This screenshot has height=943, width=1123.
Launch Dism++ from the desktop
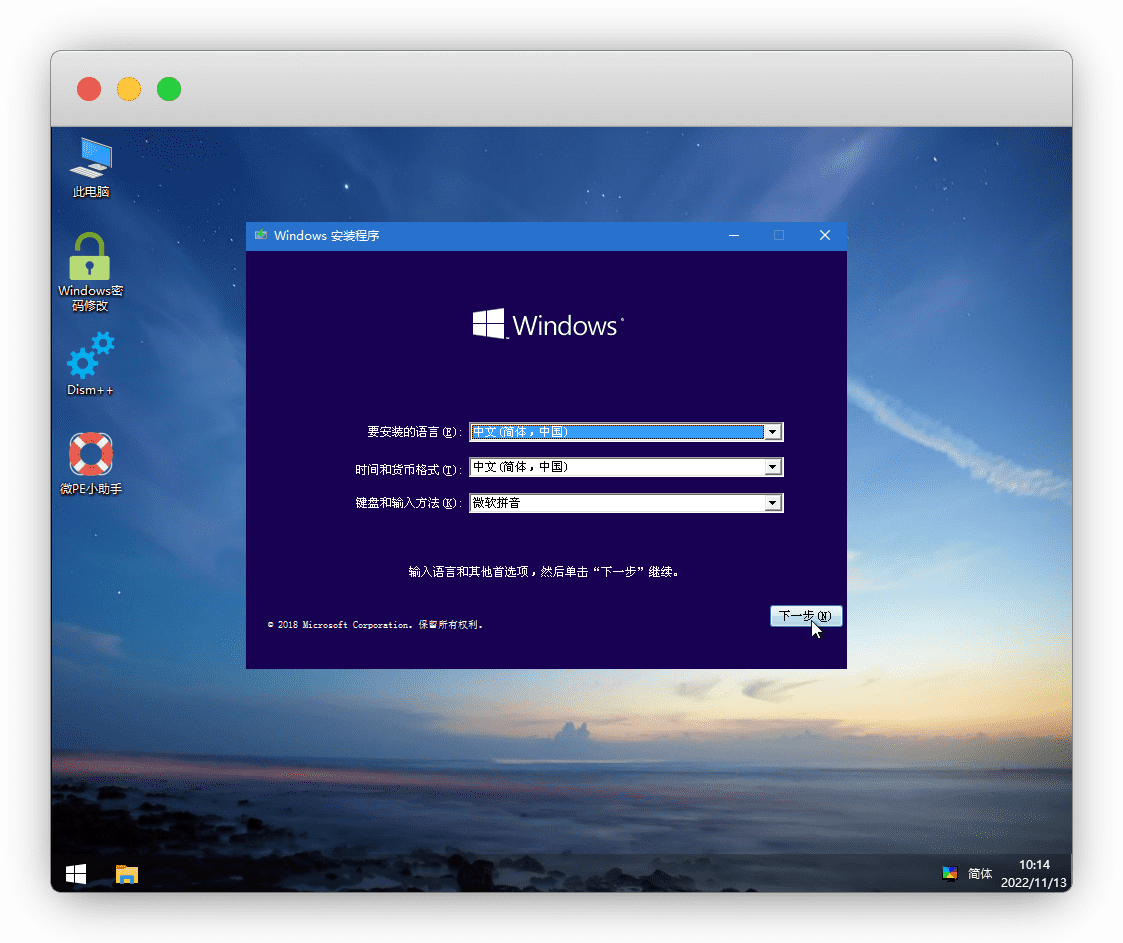90,356
